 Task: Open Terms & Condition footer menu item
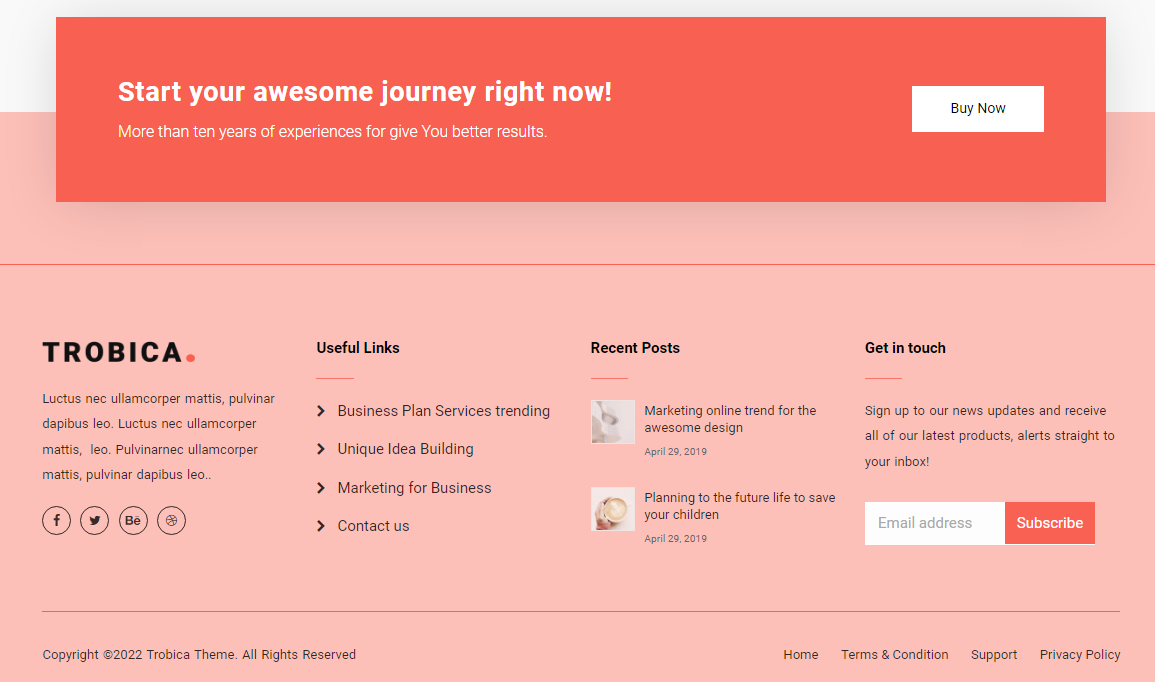pos(894,655)
